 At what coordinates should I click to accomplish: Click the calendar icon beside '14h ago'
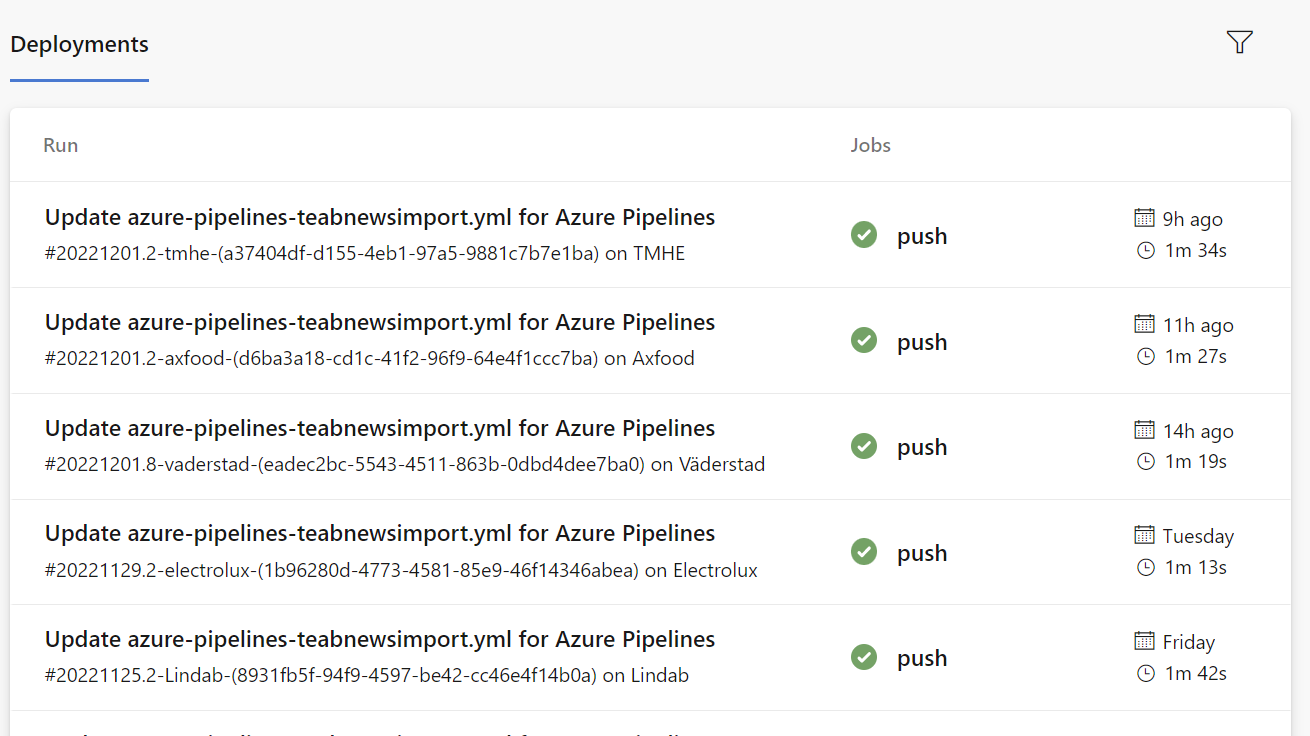tap(1145, 430)
